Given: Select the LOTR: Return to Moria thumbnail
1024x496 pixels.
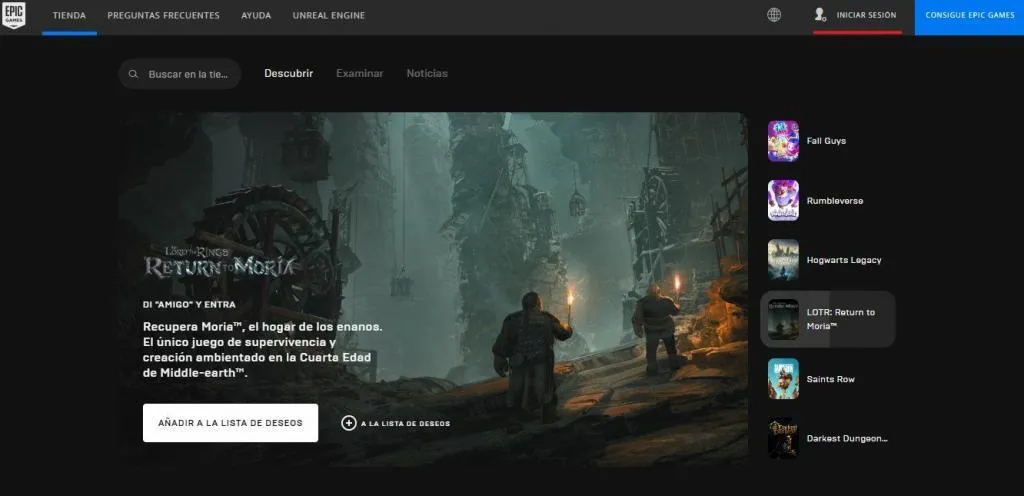Looking at the screenshot, I should pos(783,319).
